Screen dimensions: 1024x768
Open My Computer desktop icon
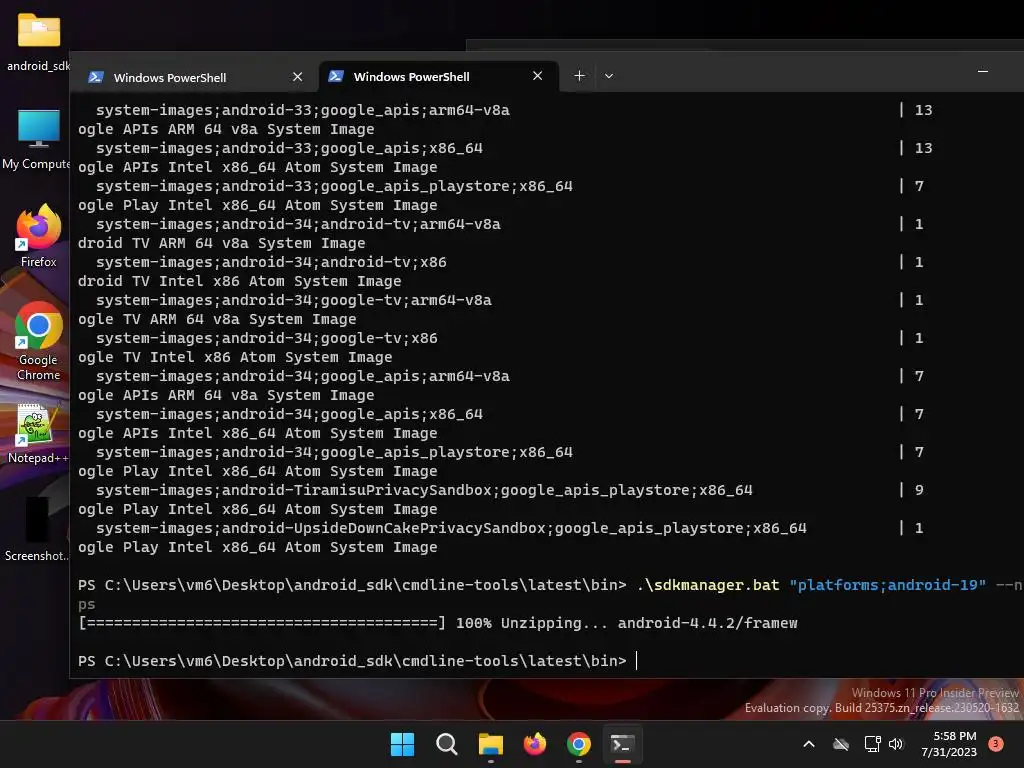pyautogui.click(x=37, y=139)
